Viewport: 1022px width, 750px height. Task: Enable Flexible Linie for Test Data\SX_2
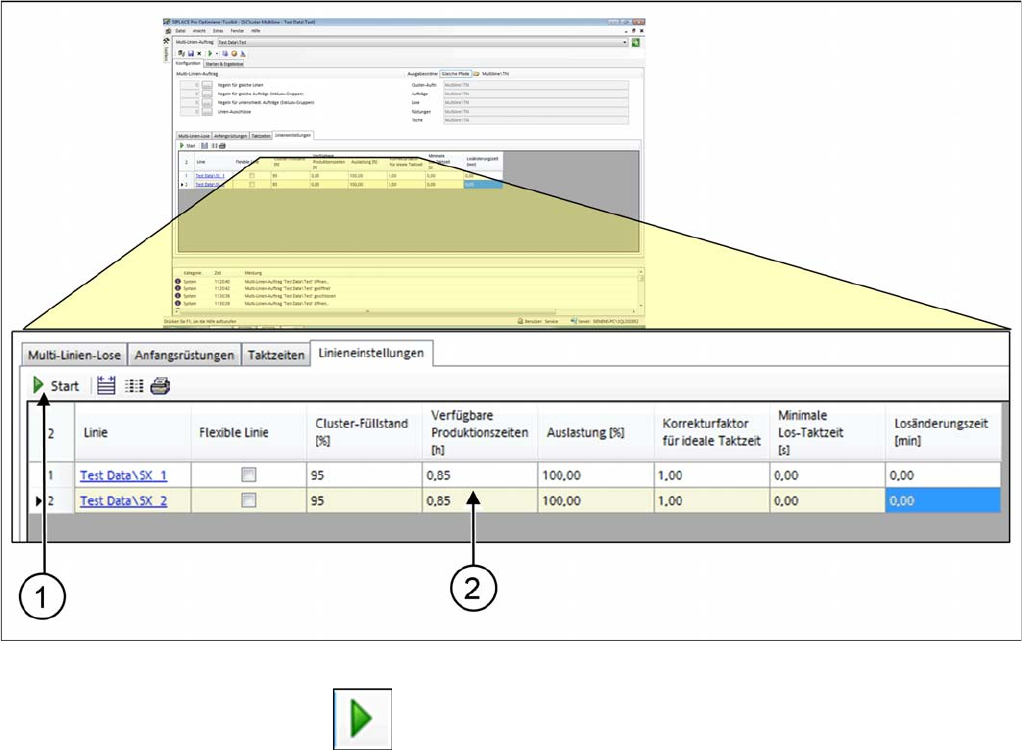click(x=250, y=500)
